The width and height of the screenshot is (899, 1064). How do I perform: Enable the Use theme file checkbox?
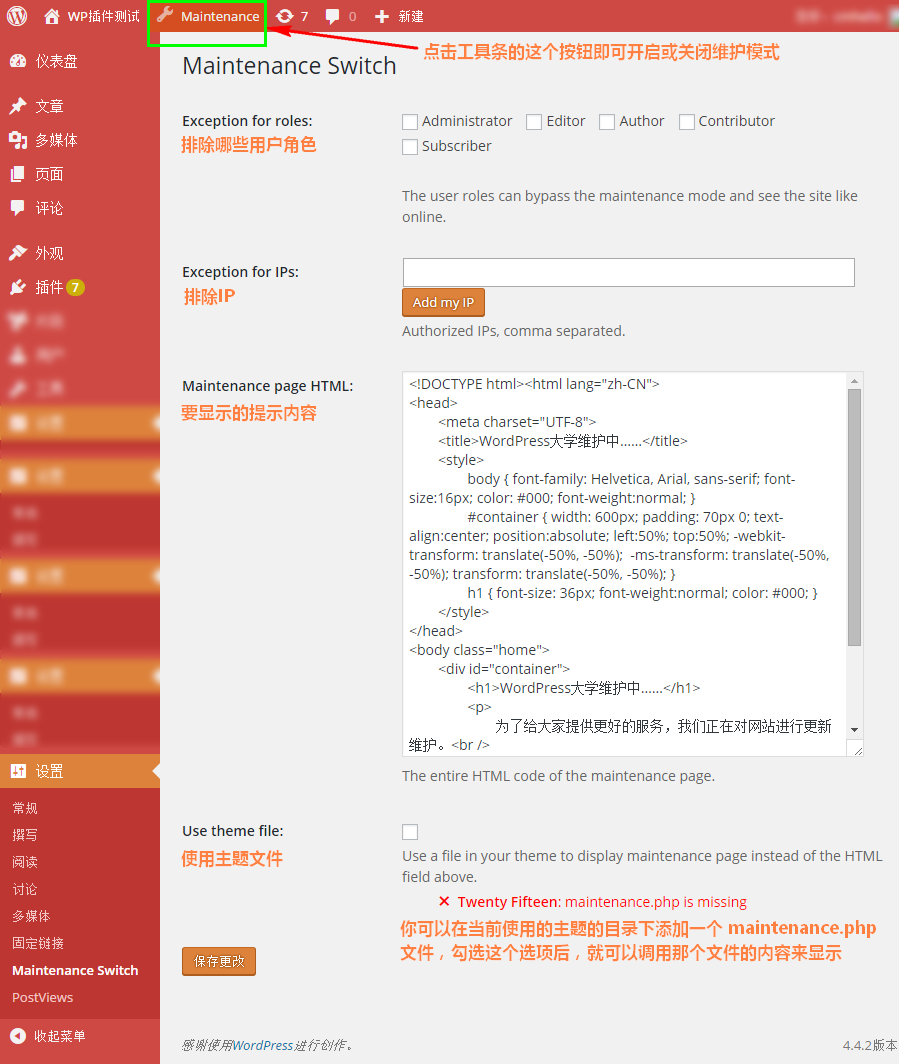click(410, 832)
